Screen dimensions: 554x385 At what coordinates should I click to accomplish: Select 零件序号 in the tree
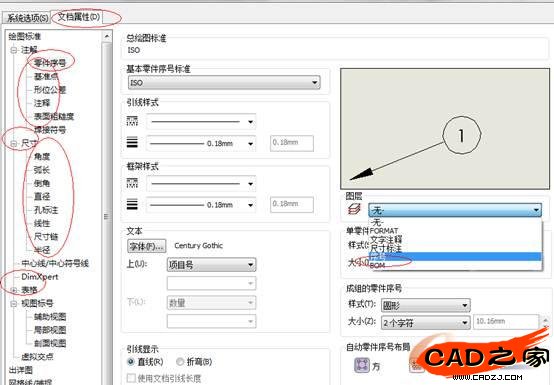[x=50, y=63]
